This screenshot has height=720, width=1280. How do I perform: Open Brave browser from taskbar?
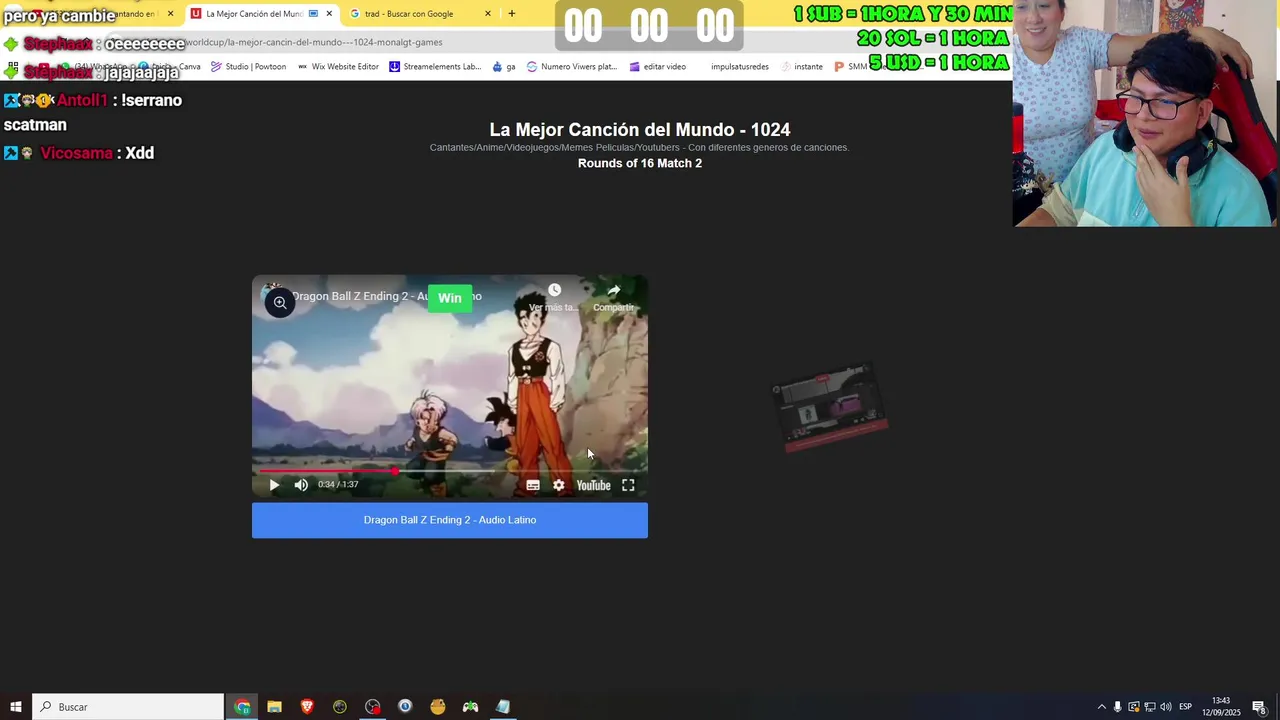point(307,707)
